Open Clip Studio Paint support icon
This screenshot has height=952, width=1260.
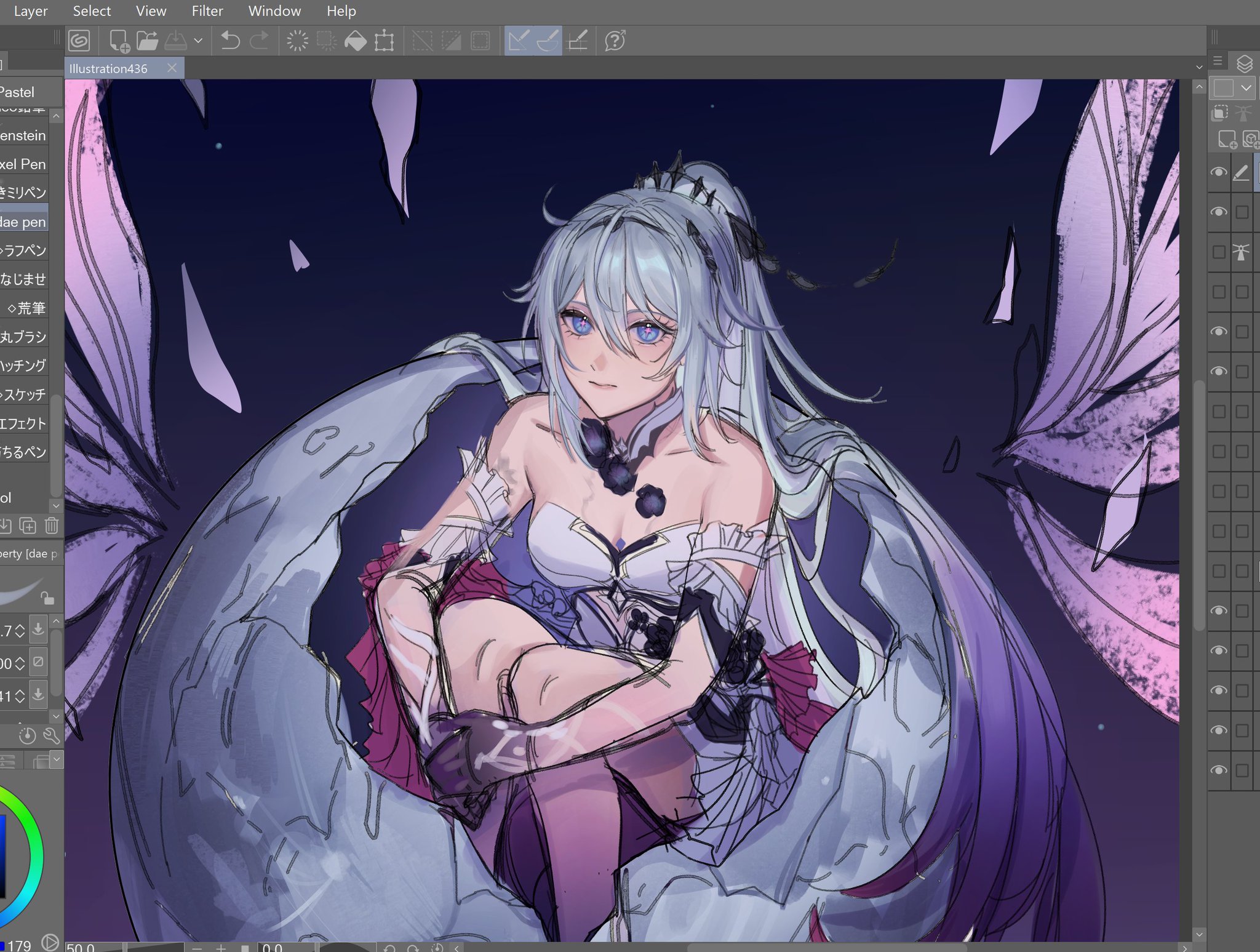point(615,41)
